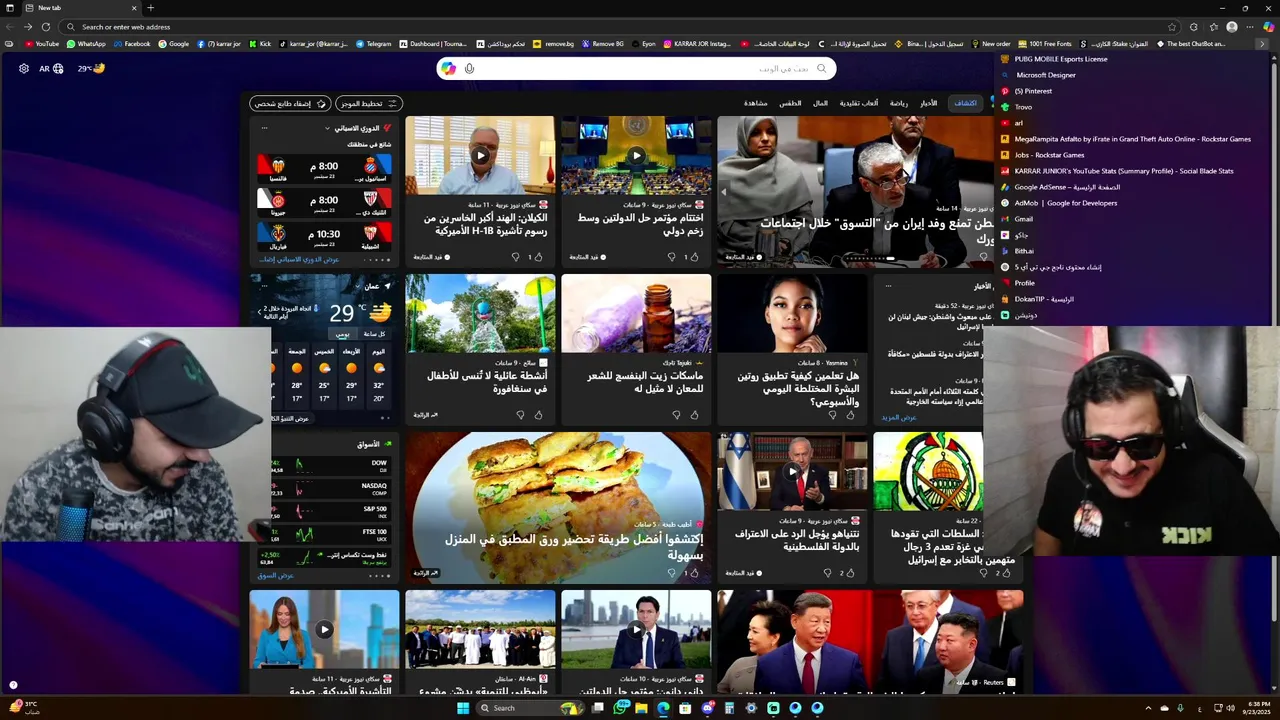Switch weather widget to كل ساعة
The height and width of the screenshot is (720, 1280).
coord(375,333)
